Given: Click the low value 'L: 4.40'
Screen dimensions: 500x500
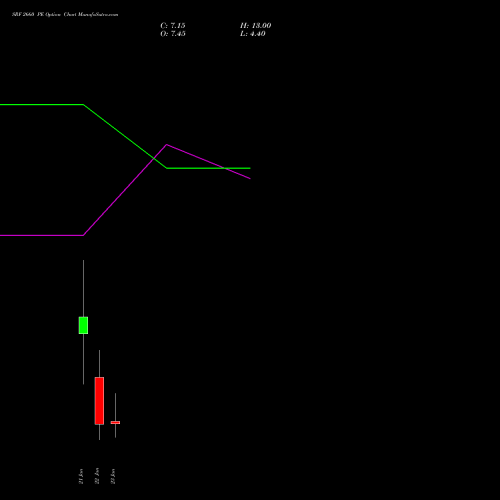Looking at the screenshot, I should click(253, 34).
